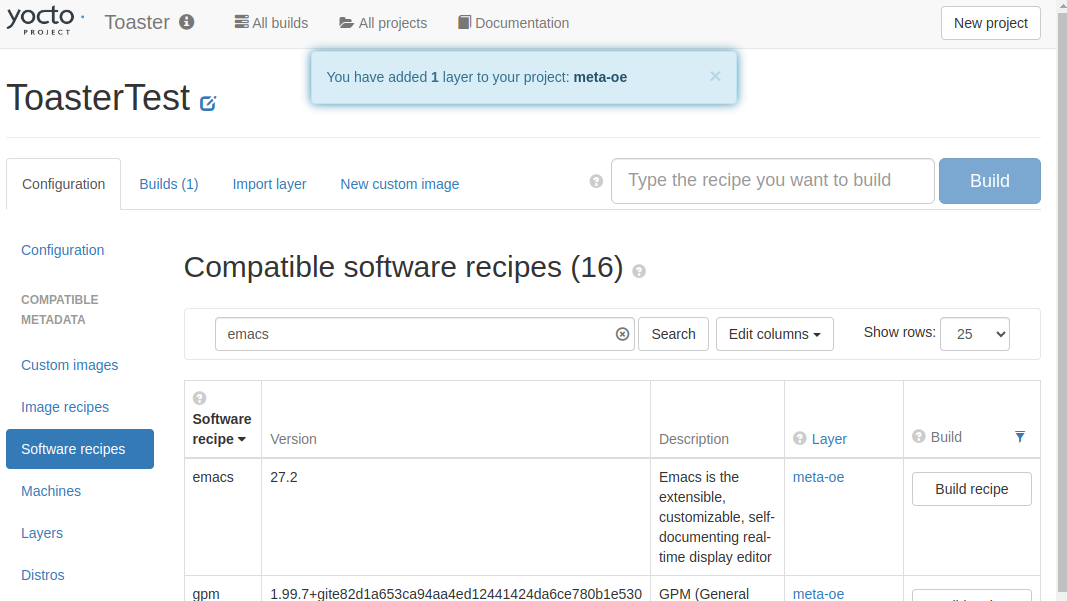Go to Custom images
The height and width of the screenshot is (601, 1067).
coord(69,365)
